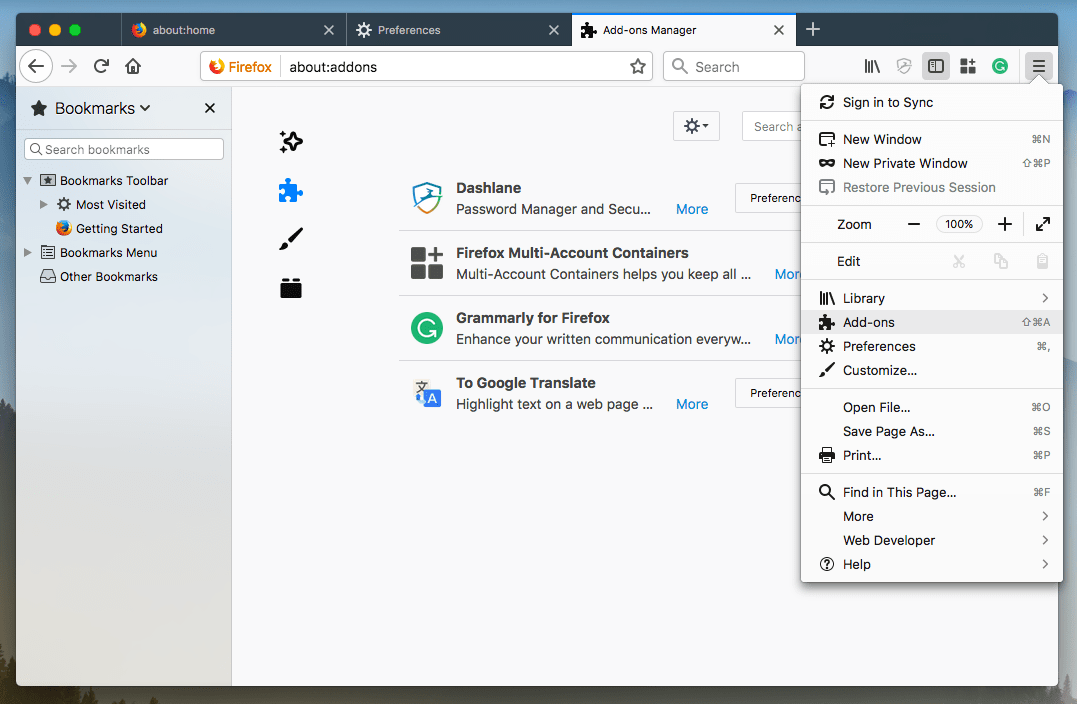Click the Dashlane shield toolbar icon
Viewport: 1077px width, 704px height.
904,67
